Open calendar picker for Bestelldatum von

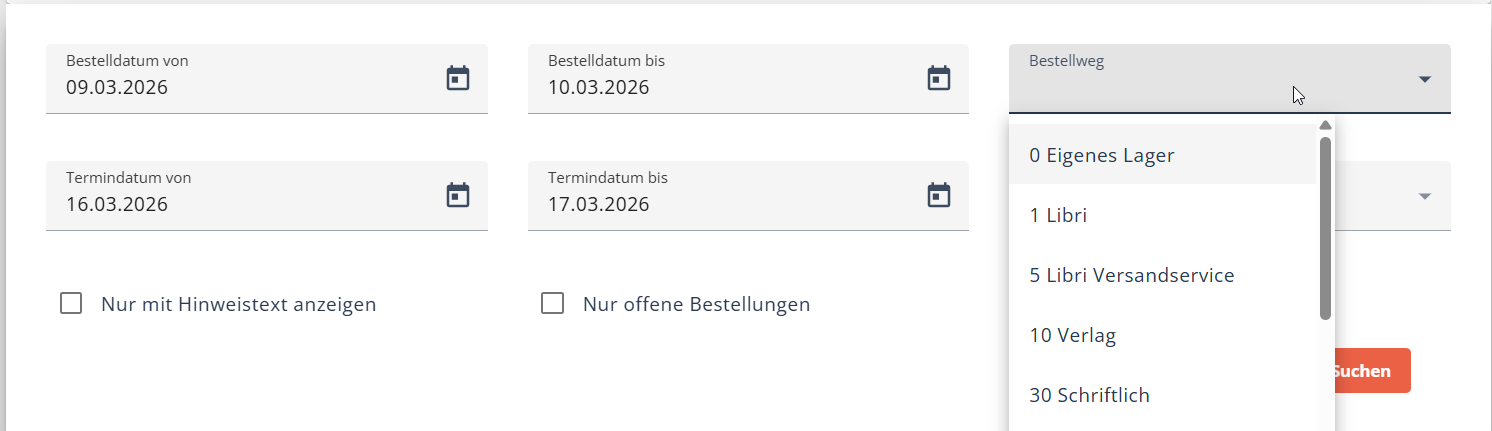(x=458, y=78)
